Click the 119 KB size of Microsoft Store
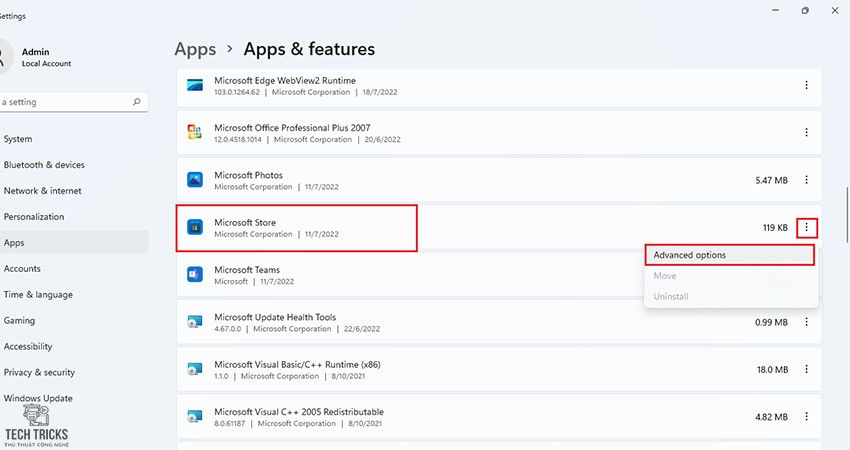This screenshot has width=850, height=450. coord(775,228)
